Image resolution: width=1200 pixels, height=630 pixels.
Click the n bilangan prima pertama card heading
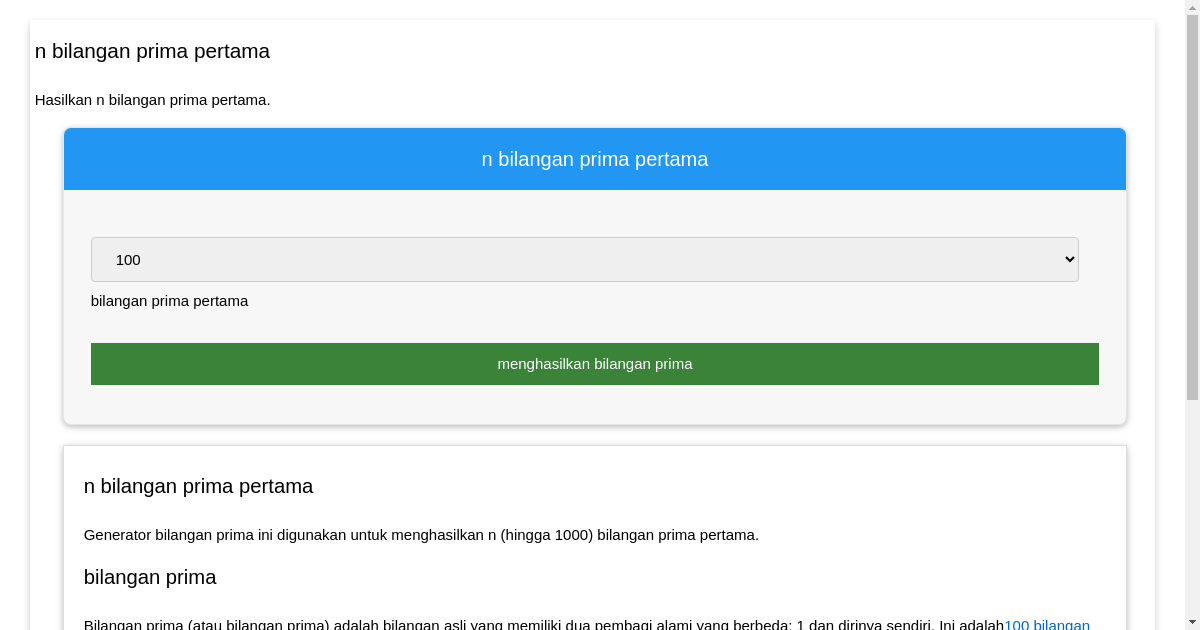click(197, 486)
